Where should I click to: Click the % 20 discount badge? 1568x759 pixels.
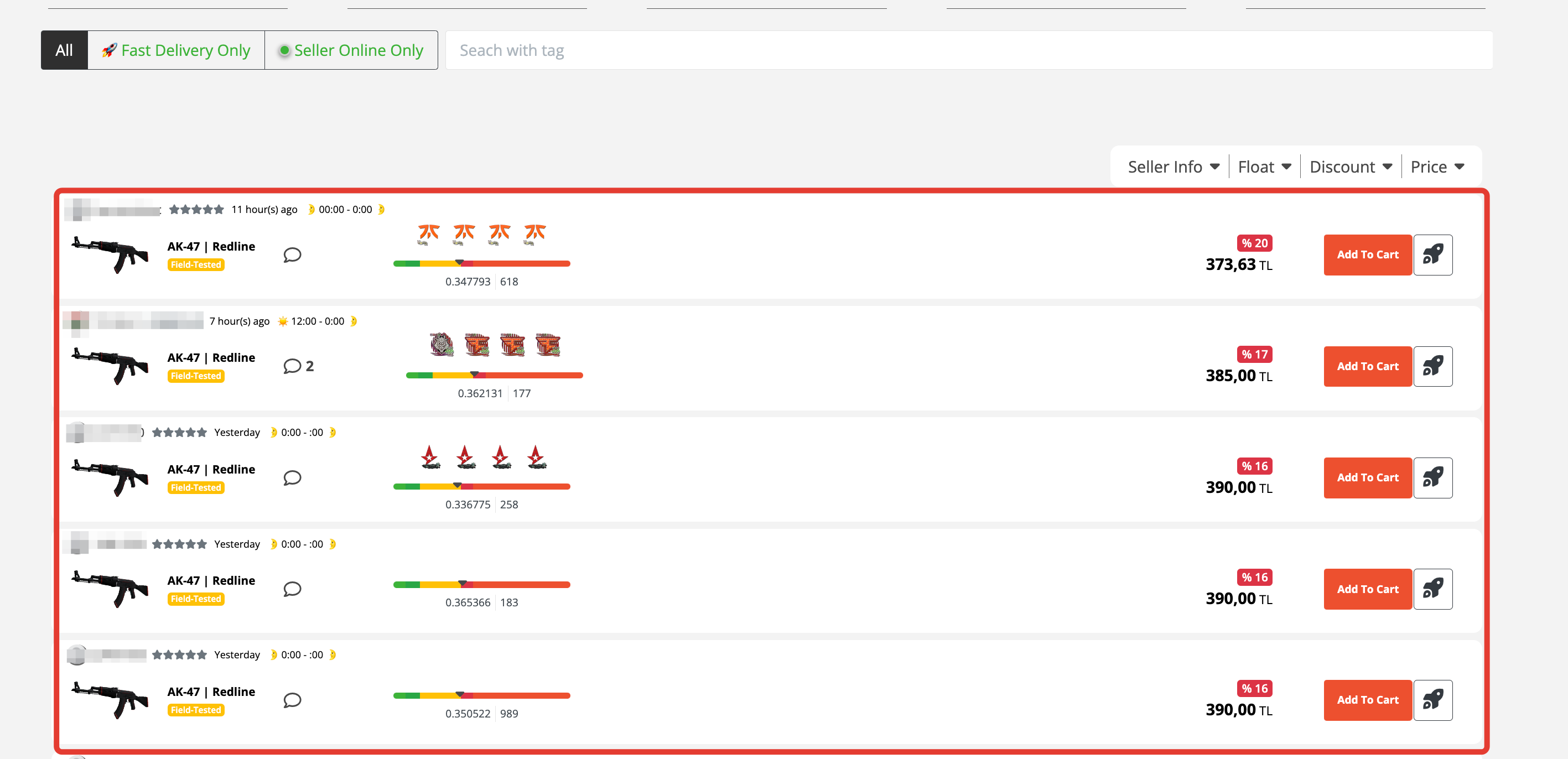tap(1254, 243)
